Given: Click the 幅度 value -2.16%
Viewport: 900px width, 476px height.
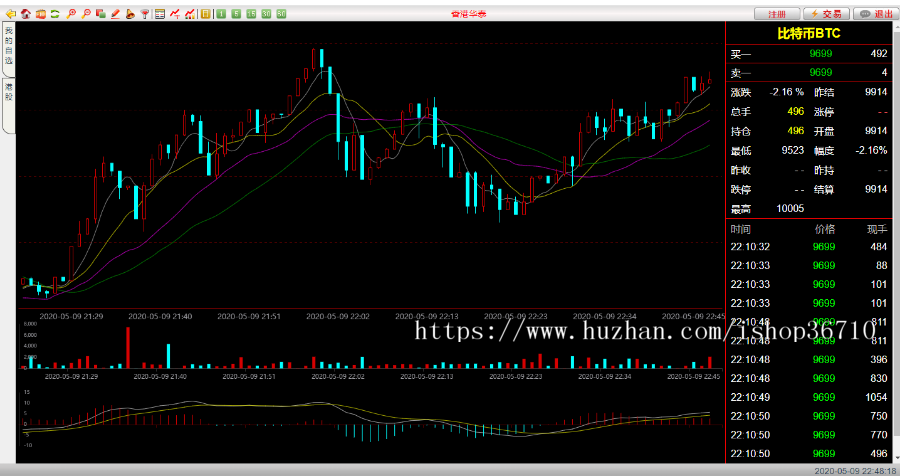Looking at the screenshot, I should [x=871, y=150].
